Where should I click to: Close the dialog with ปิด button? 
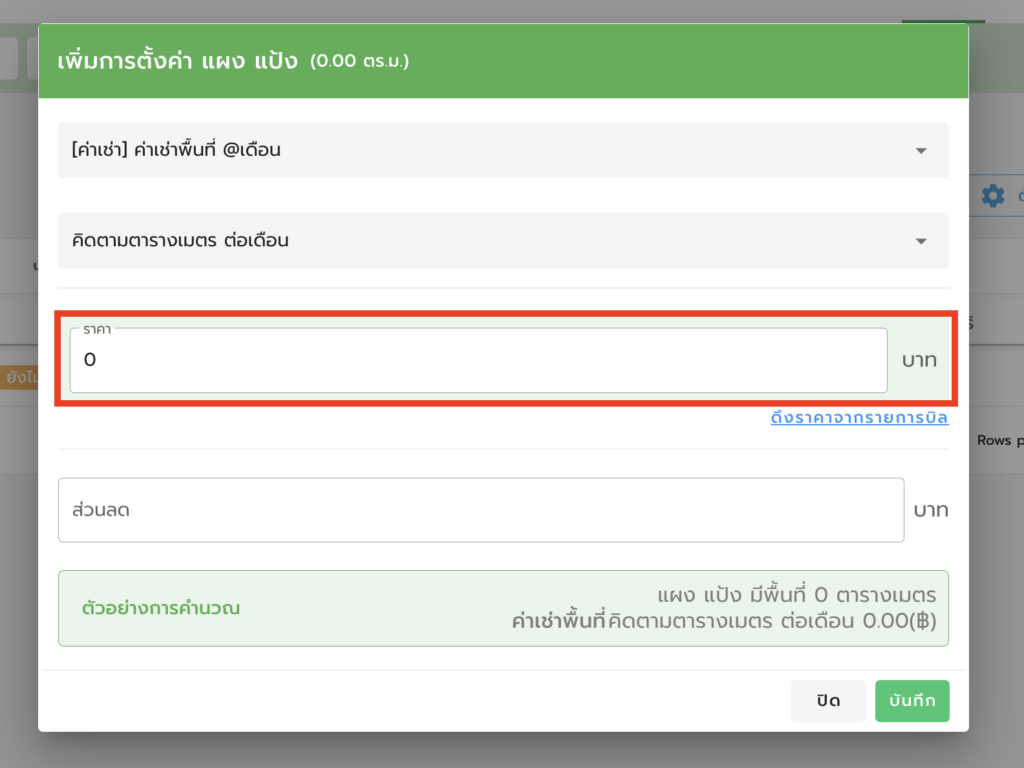click(x=828, y=701)
